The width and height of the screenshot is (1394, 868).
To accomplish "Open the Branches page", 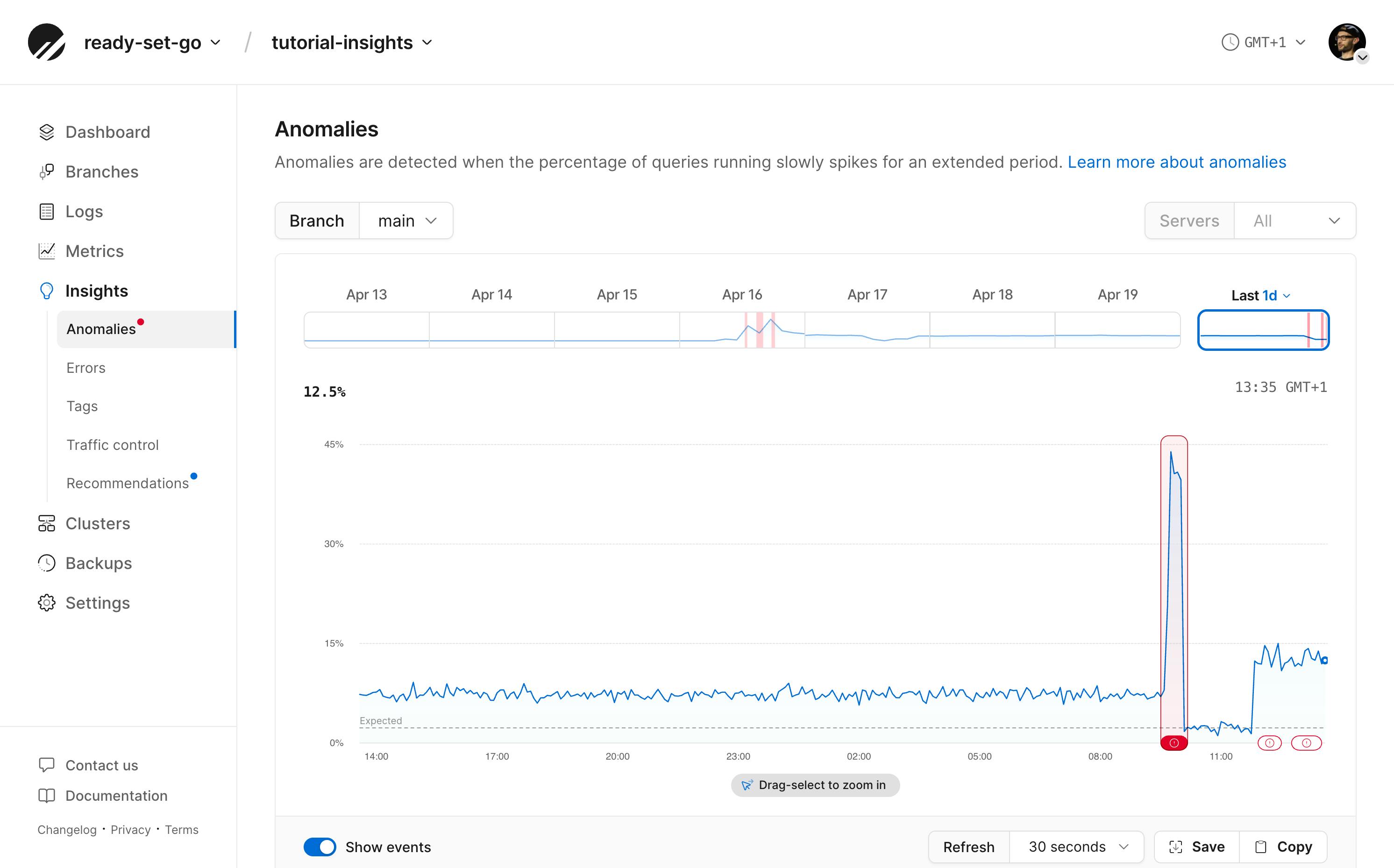I will tap(101, 171).
